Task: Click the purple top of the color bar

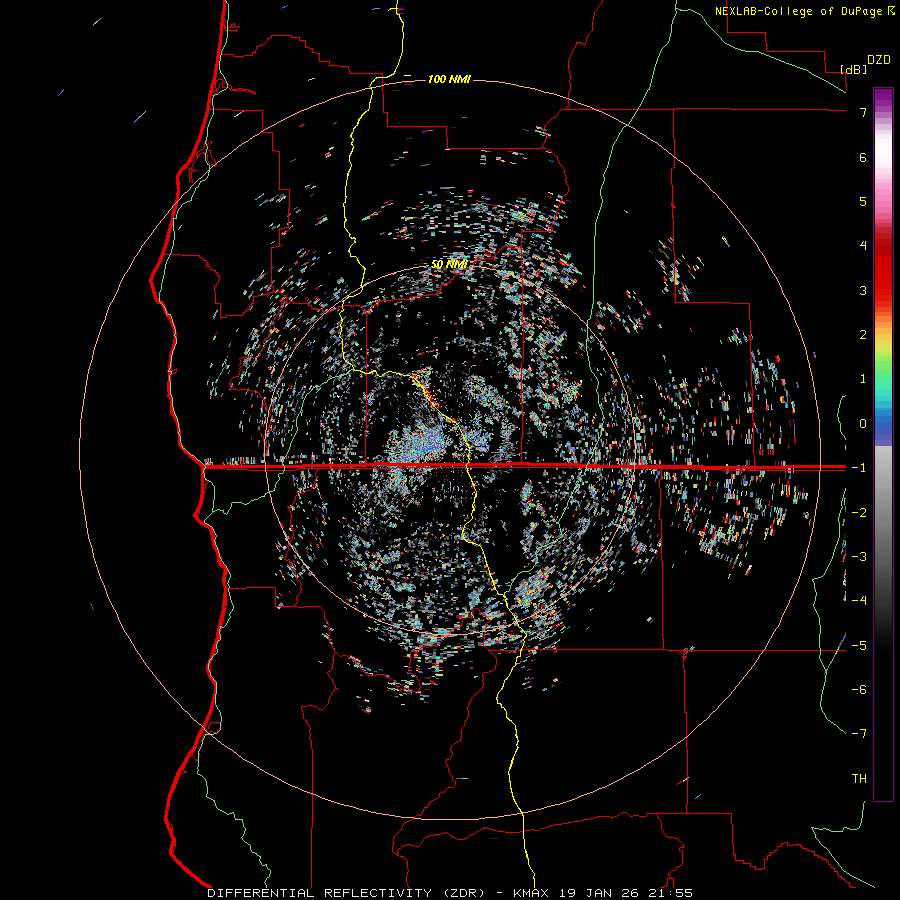Action: [x=883, y=96]
